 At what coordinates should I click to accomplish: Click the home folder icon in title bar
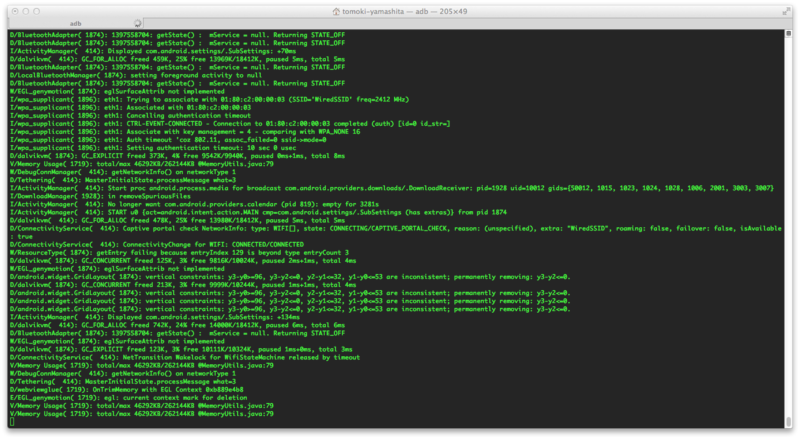point(336,11)
